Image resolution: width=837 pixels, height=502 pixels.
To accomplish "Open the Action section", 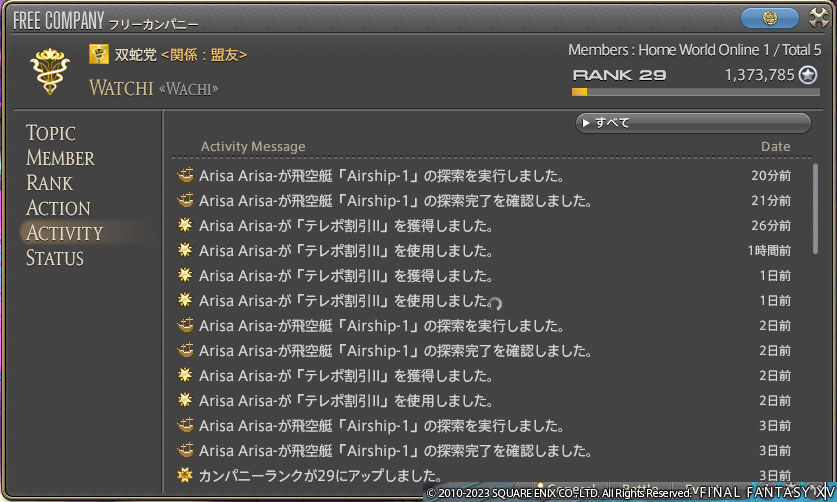I will click(x=58, y=208).
